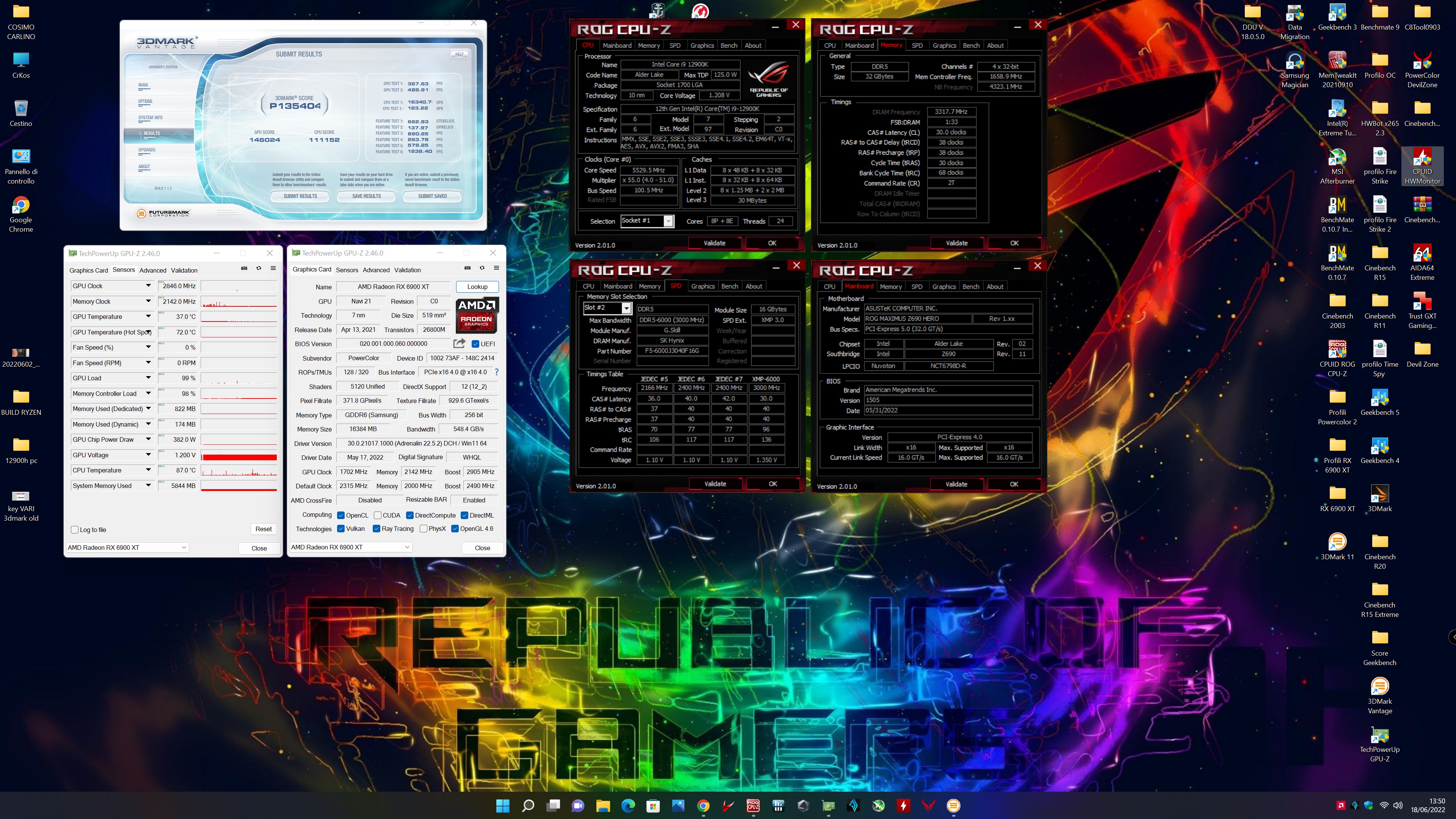Click the CPU Temperature sensor graph
The width and height of the screenshot is (1456, 819).
coord(239,470)
